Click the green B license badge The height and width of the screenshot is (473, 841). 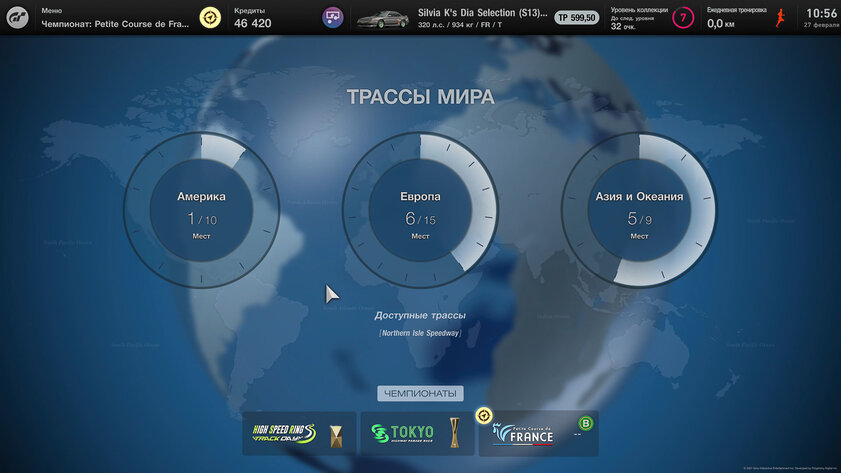click(585, 424)
